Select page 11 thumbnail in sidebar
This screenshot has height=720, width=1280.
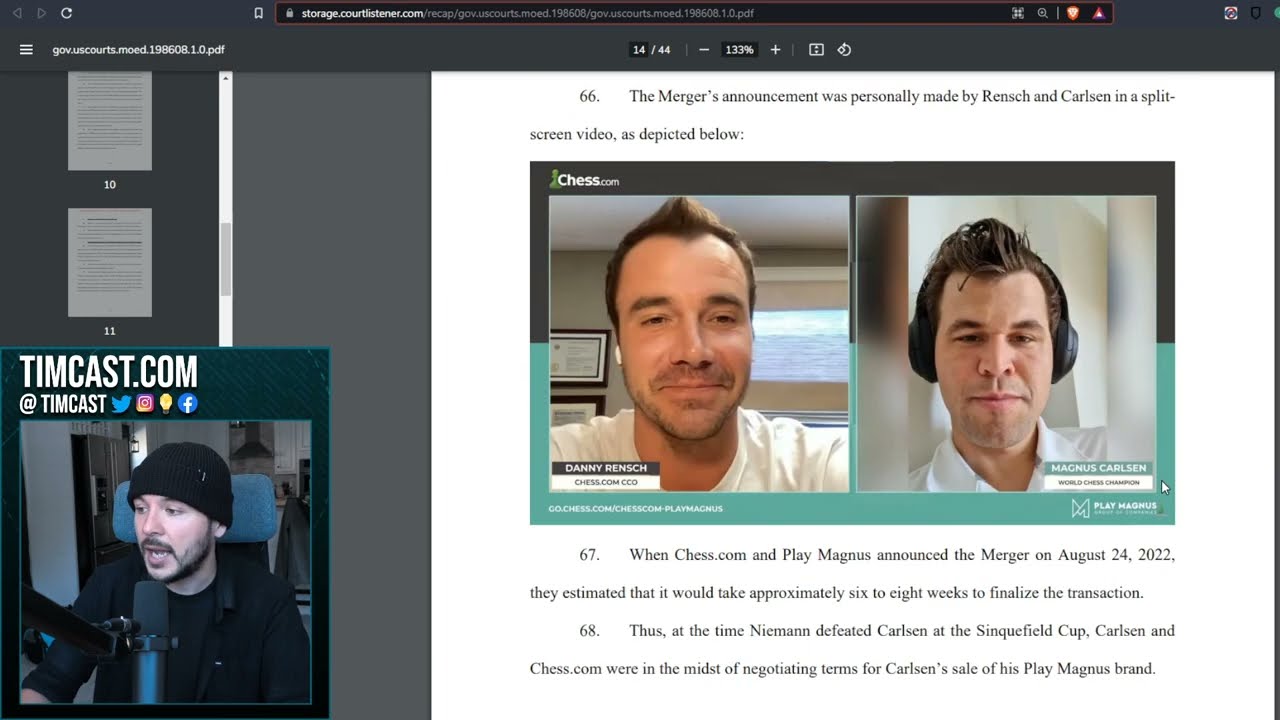click(110, 262)
